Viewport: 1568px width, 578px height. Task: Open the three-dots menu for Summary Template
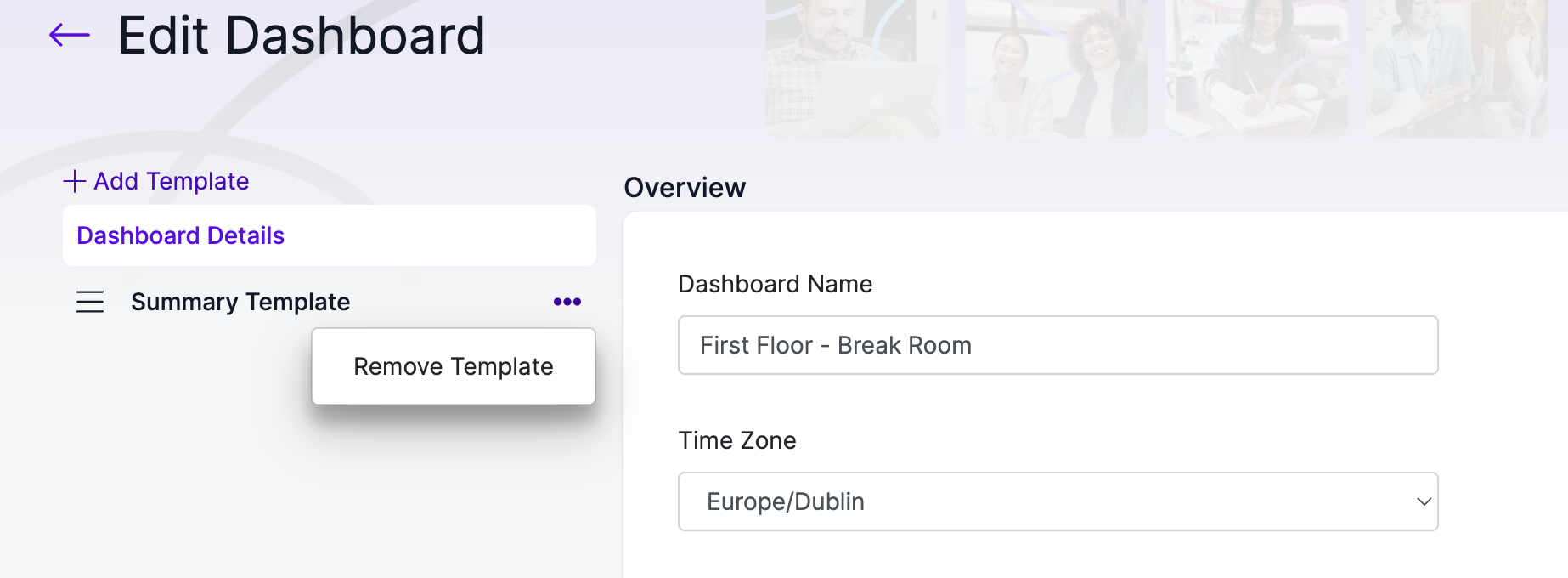567,302
